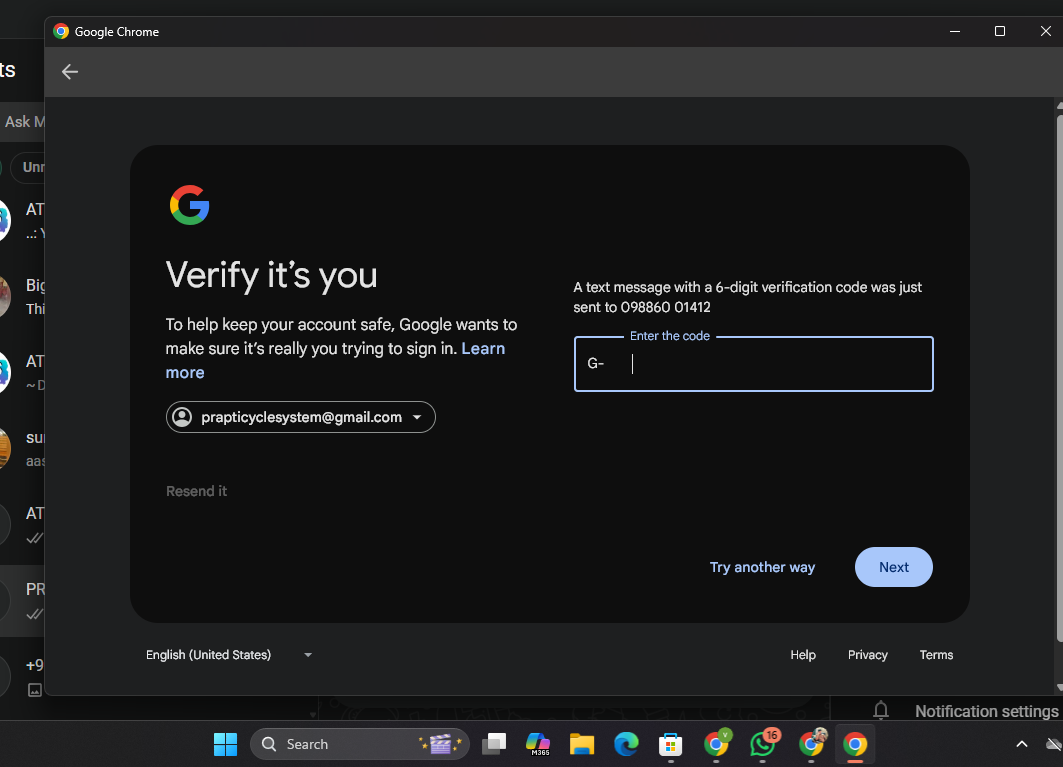This screenshot has width=1063, height=767.
Task: Open the prapticyclesystem@gmail.com account selector
Action: pos(300,417)
